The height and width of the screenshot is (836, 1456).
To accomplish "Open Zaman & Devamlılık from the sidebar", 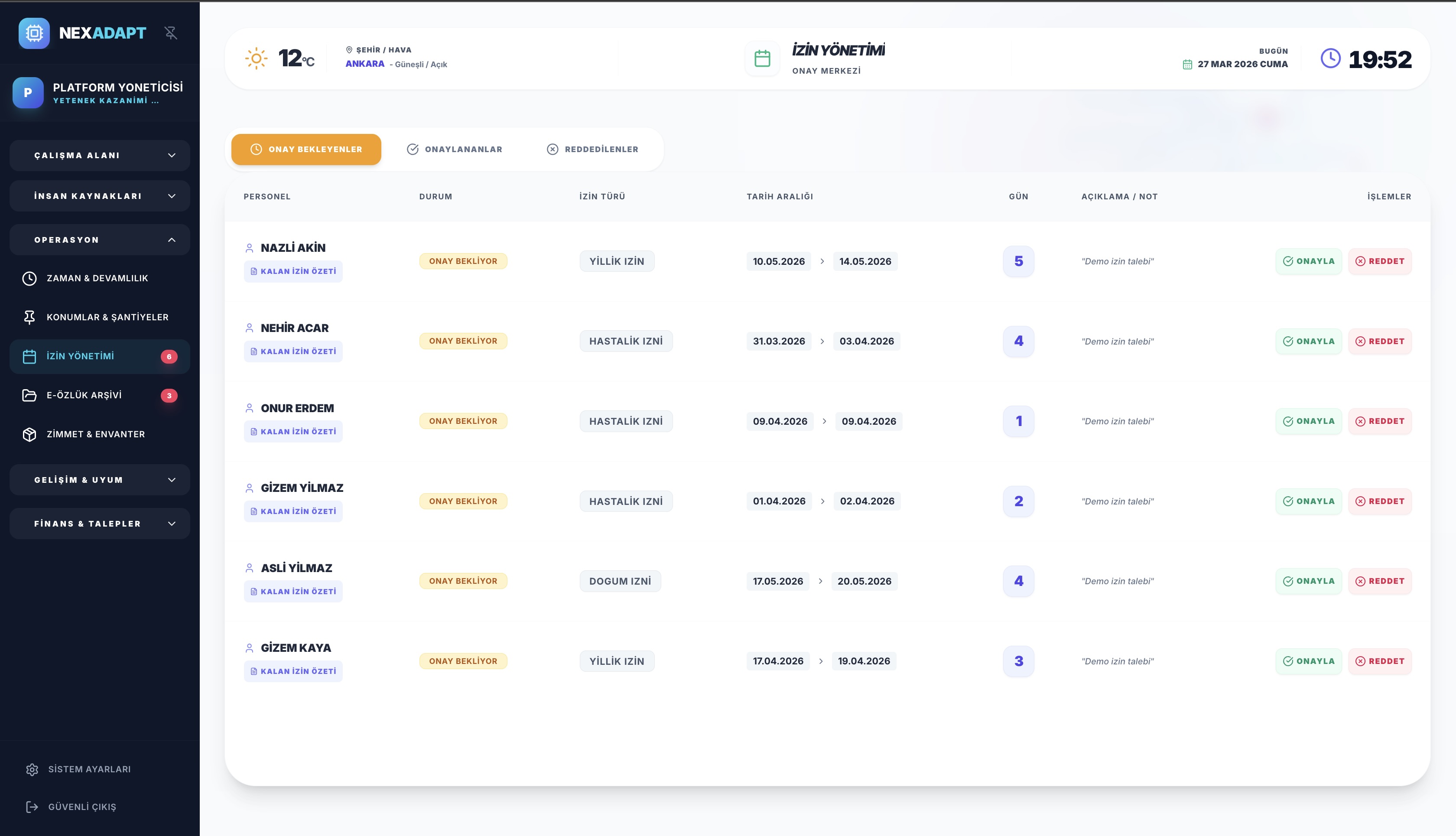I will pyautogui.click(x=97, y=279).
